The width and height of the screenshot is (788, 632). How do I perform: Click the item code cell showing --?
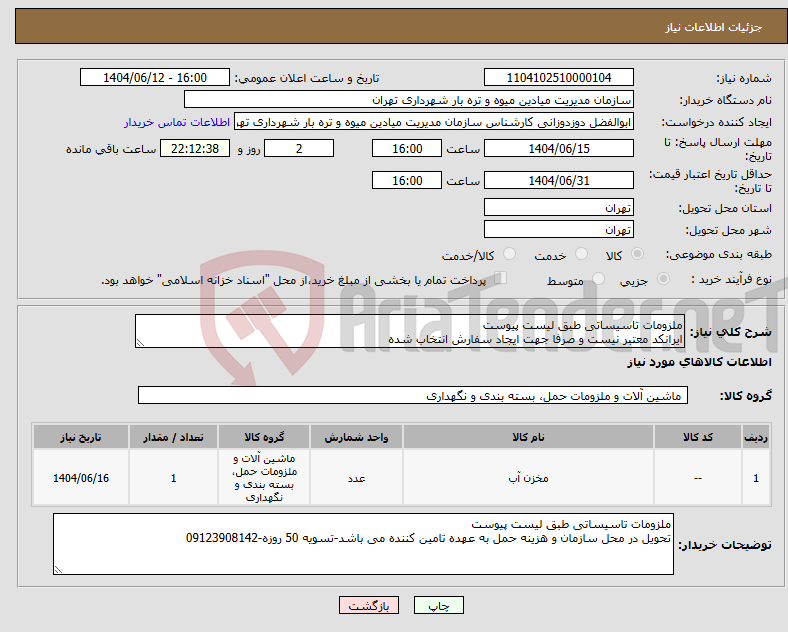pos(697,478)
